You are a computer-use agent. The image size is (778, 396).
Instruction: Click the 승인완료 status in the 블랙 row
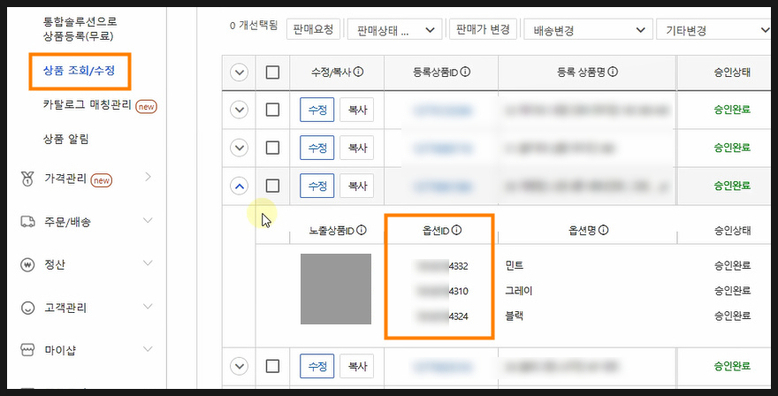[732, 316]
